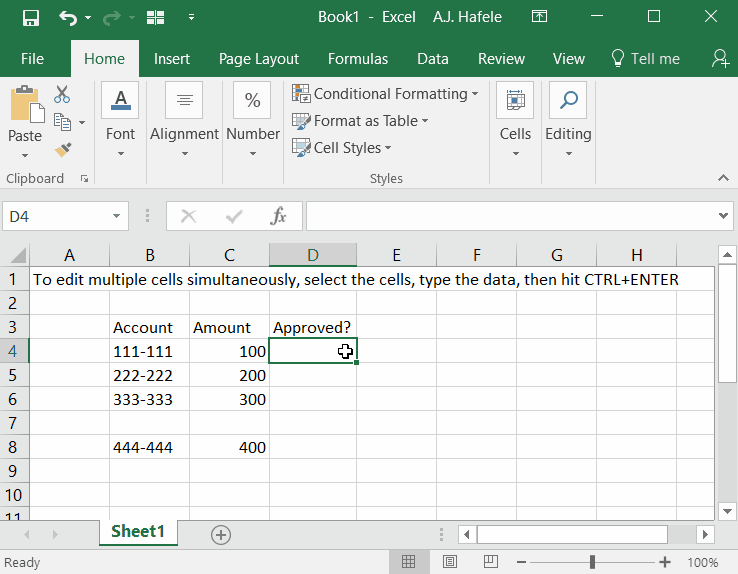Switch to the Insert tab
Screen dimensions: 738x574
(x=172, y=59)
